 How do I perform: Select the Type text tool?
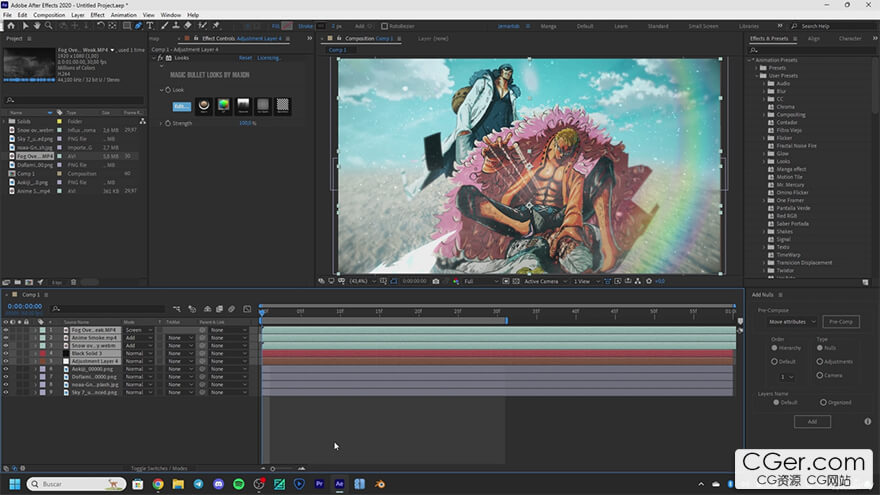(x=150, y=26)
